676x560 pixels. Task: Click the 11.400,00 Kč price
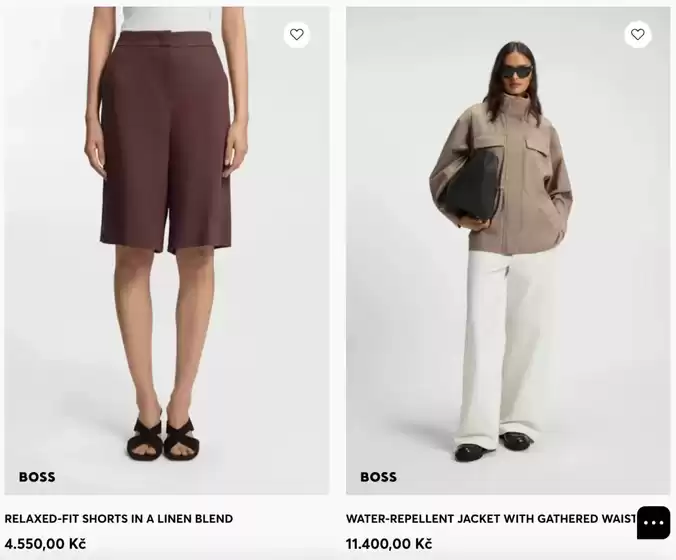click(x=389, y=544)
